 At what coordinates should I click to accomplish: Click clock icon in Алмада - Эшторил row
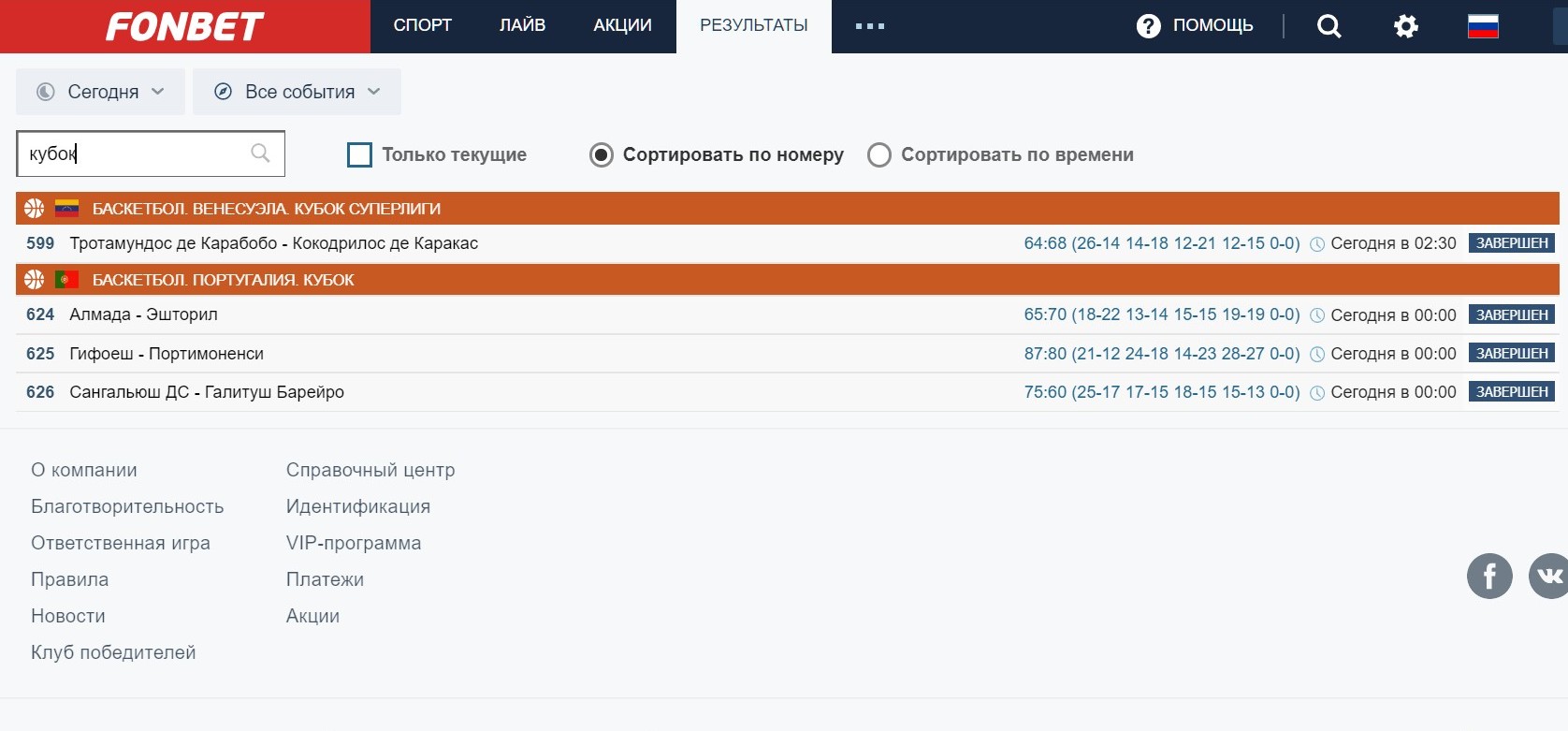coord(1317,315)
